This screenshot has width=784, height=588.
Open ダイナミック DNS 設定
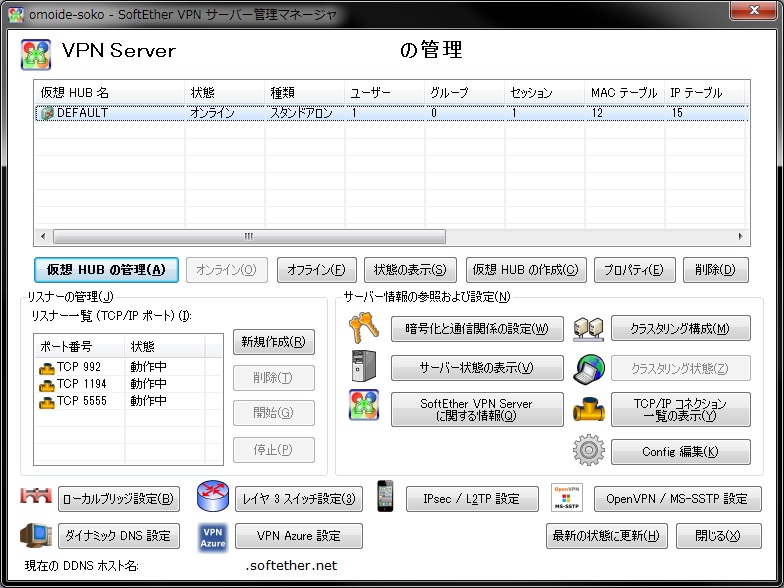click(x=119, y=536)
